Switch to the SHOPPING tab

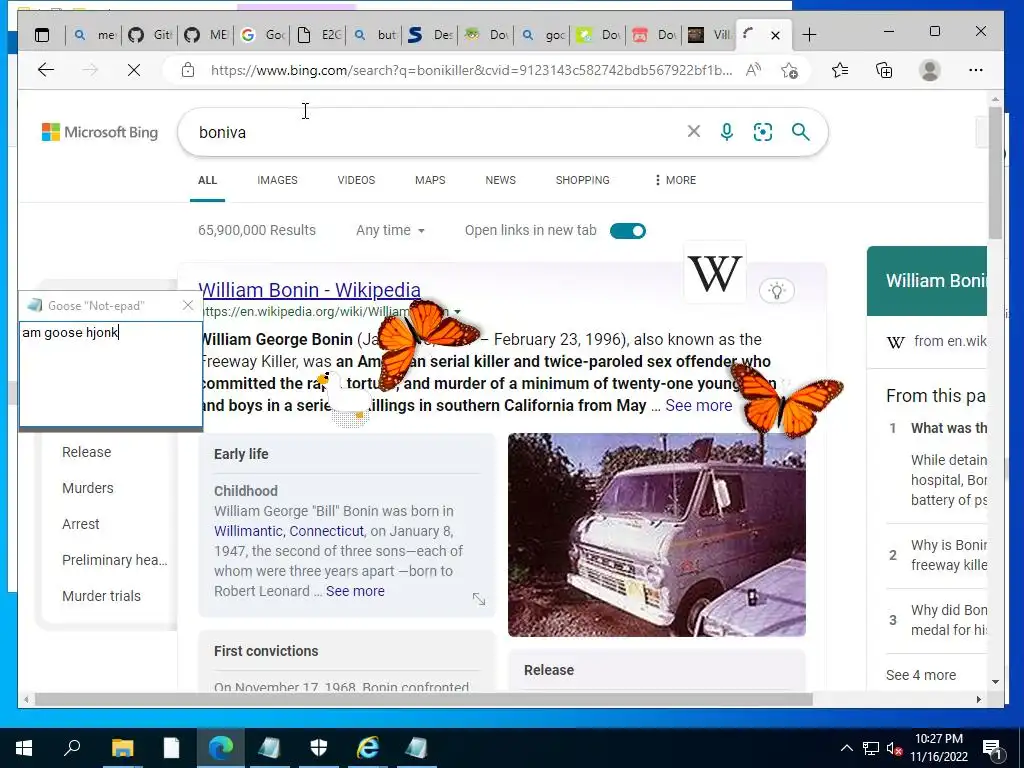tap(583, 180)
